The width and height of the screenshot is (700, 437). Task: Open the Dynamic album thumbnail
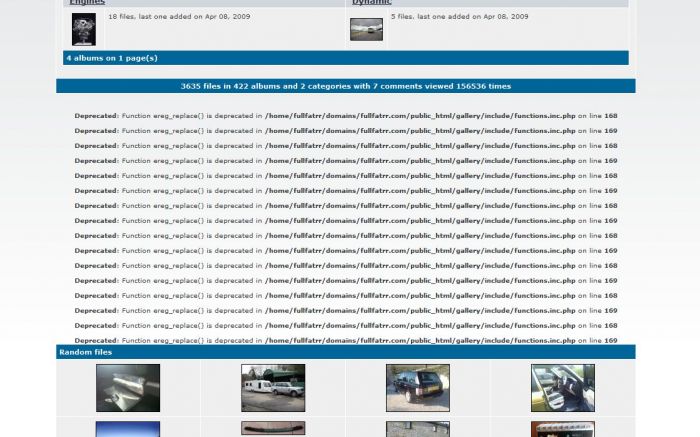coord(366,29)
